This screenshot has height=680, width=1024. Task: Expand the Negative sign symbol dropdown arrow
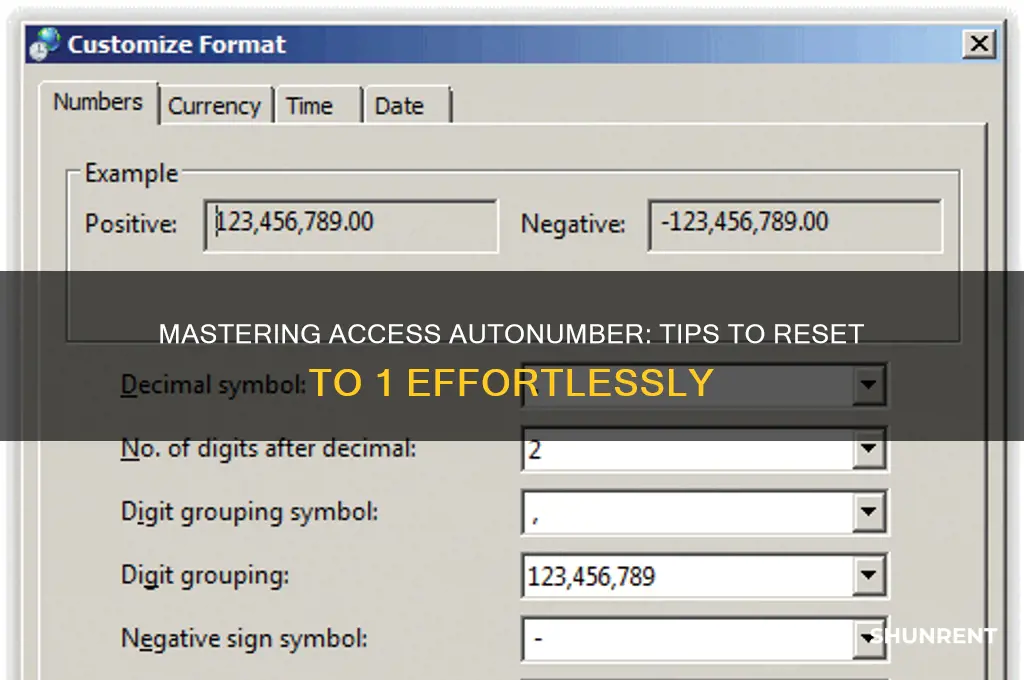click(x=869, y=638)
